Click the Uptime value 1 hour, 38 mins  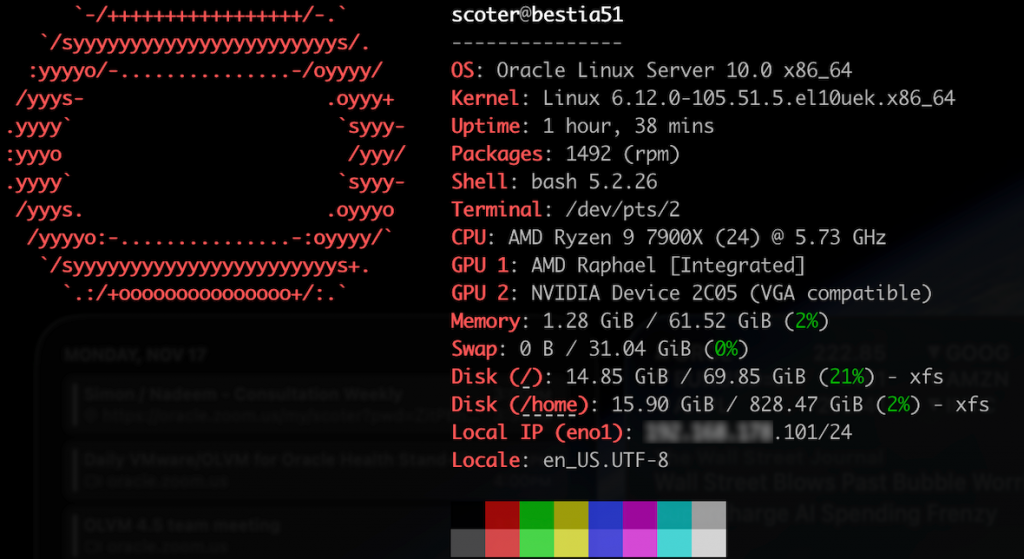(628, 126)
